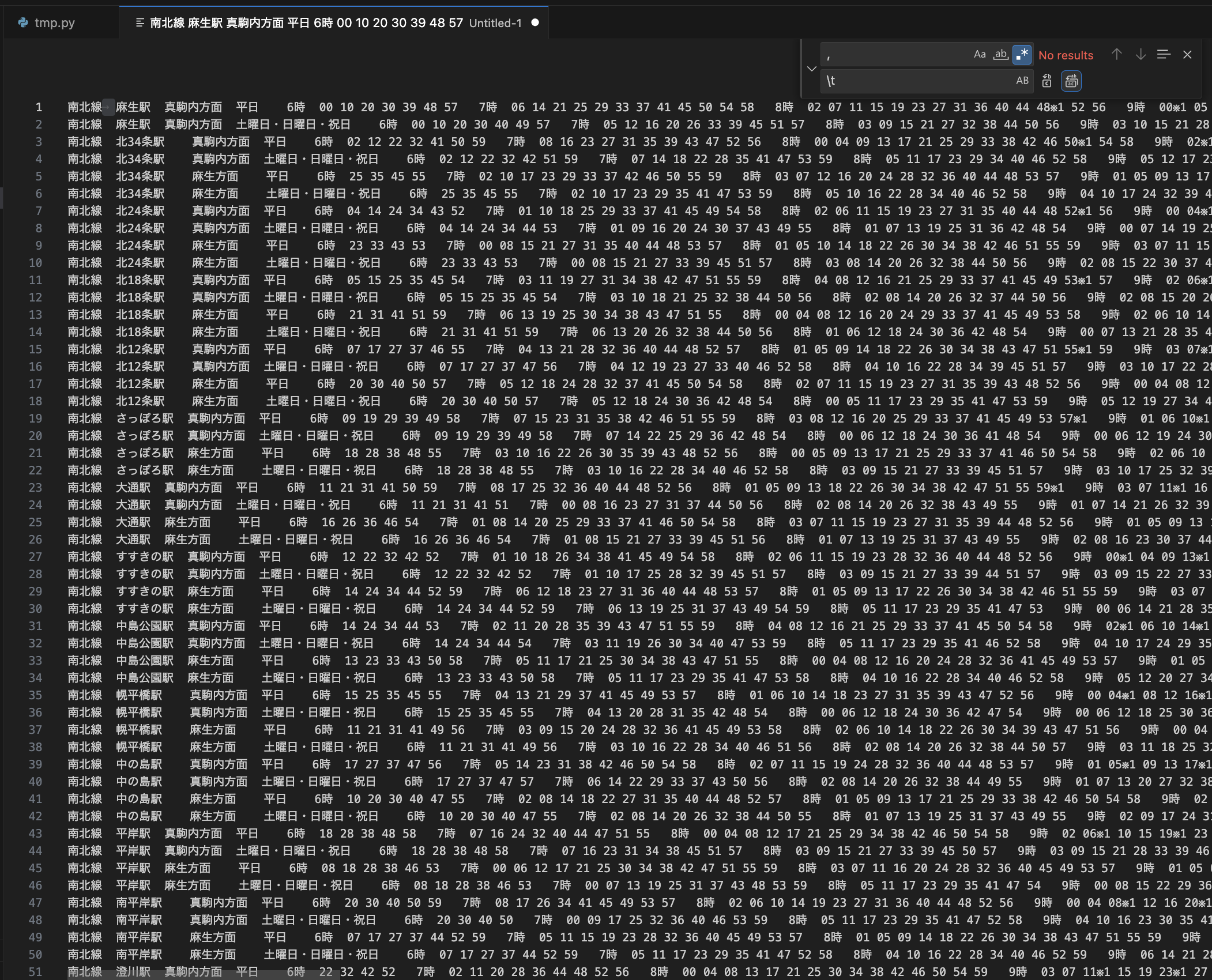Click the unsaved dot on Untitled-1 tab
The image size is (1212, 980).
[535, 23]
